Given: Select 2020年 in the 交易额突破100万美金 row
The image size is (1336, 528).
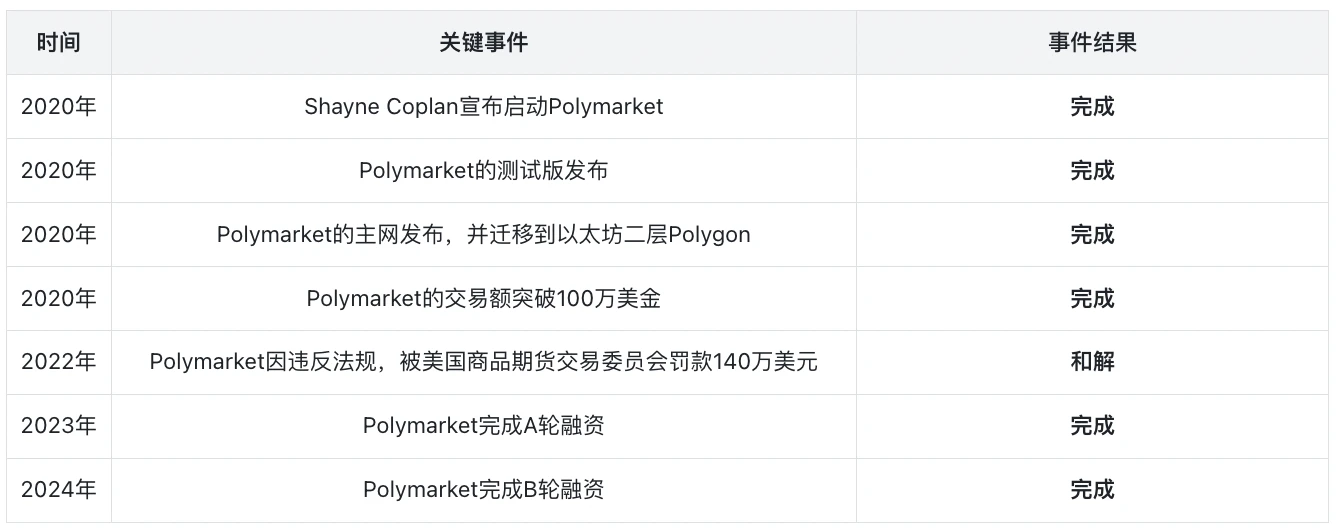Looking at the screenshot, I should pyautogui.click(x=58, y=299).
